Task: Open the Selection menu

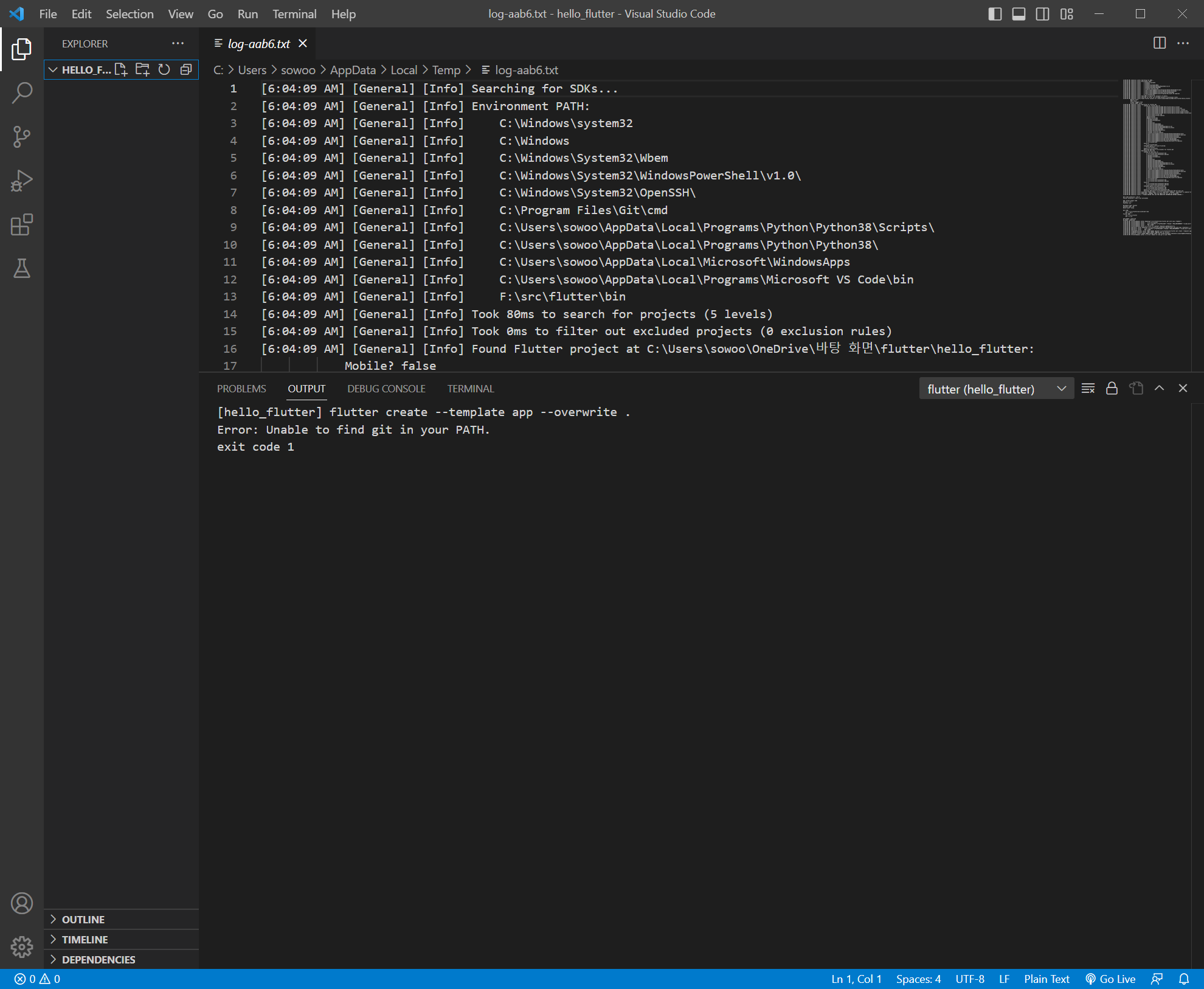Action: point(130,13)
